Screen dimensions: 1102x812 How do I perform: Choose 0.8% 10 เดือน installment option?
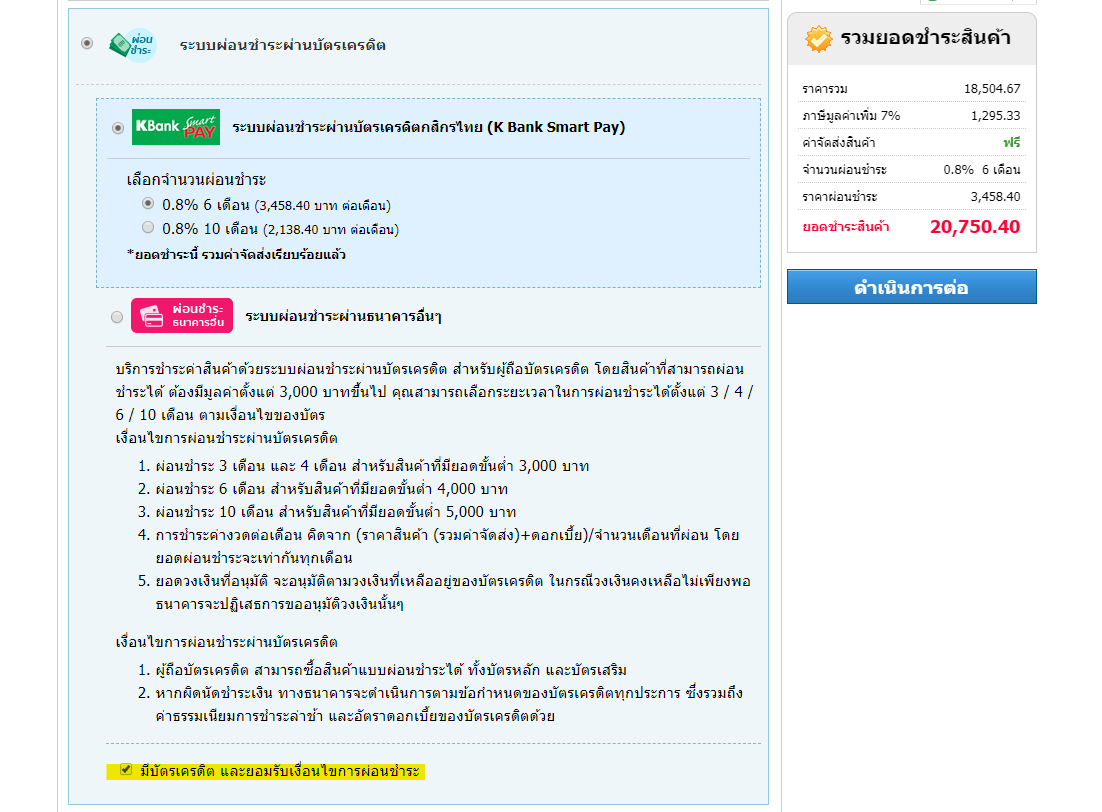tap(148, 227)
